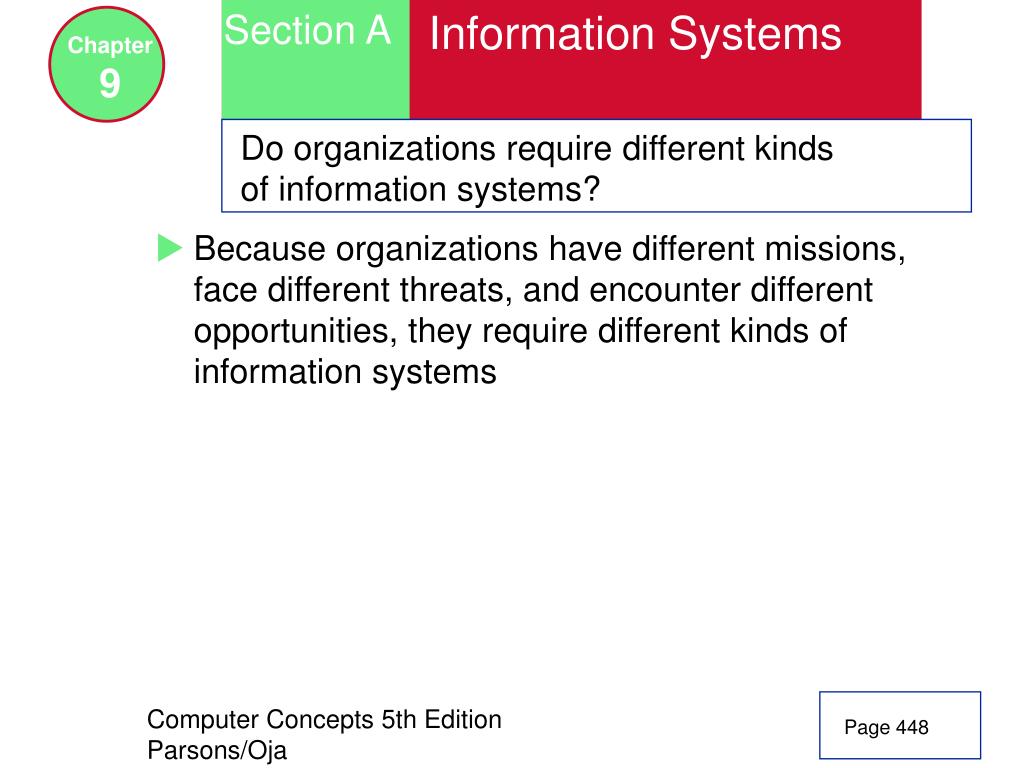Image resolution: width=1024 pixels, height=768 pixels.
Task: Click the Computer Concepts 5th Edition footer text
Action: point(324,719)
